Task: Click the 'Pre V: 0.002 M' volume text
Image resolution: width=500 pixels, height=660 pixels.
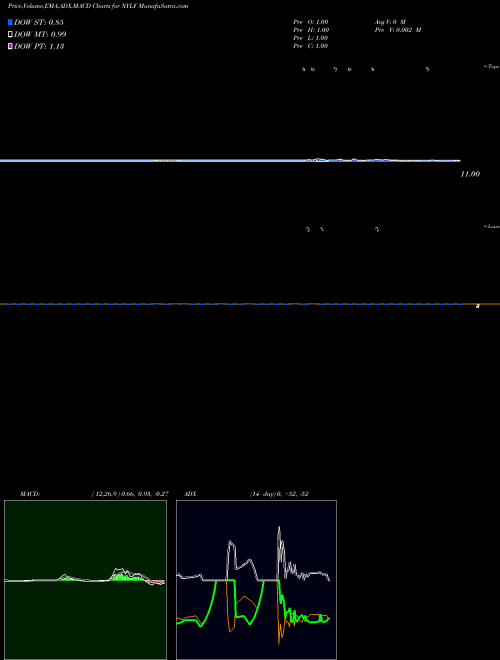Action: click(398, 30)
